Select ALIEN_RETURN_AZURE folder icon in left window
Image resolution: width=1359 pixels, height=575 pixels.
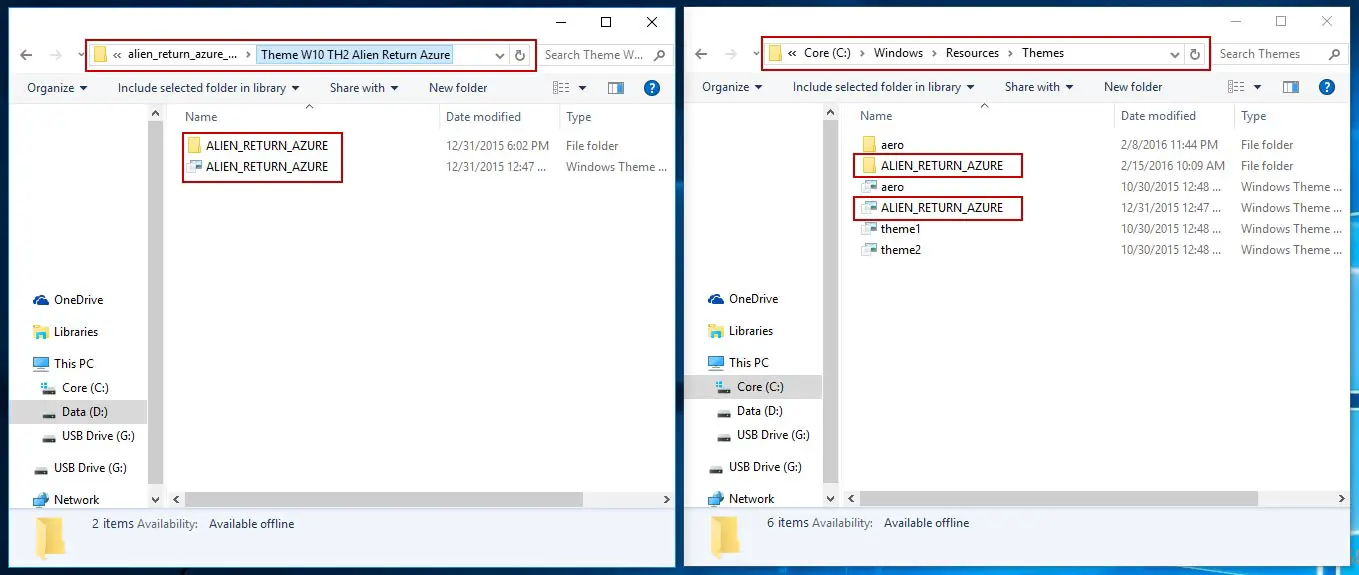tap(194, 145)
